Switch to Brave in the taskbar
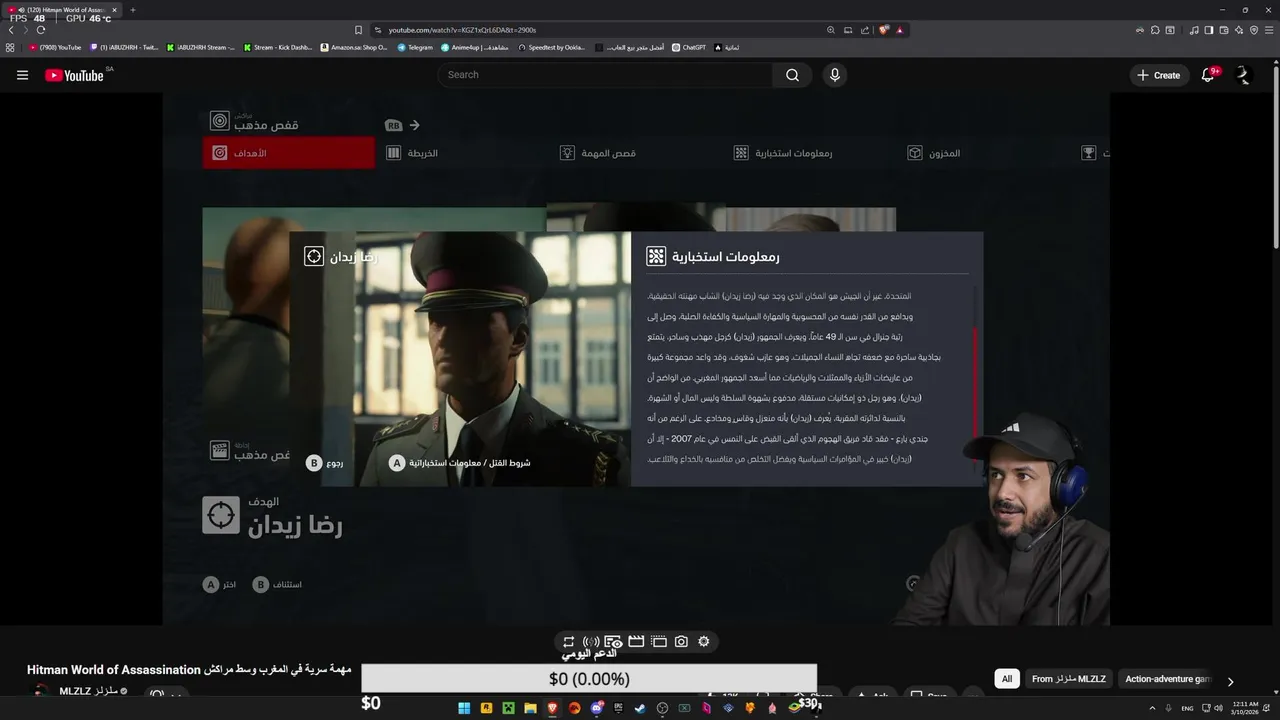The width and height of the screenshot is (1280, 720). [x=553, y=708]
